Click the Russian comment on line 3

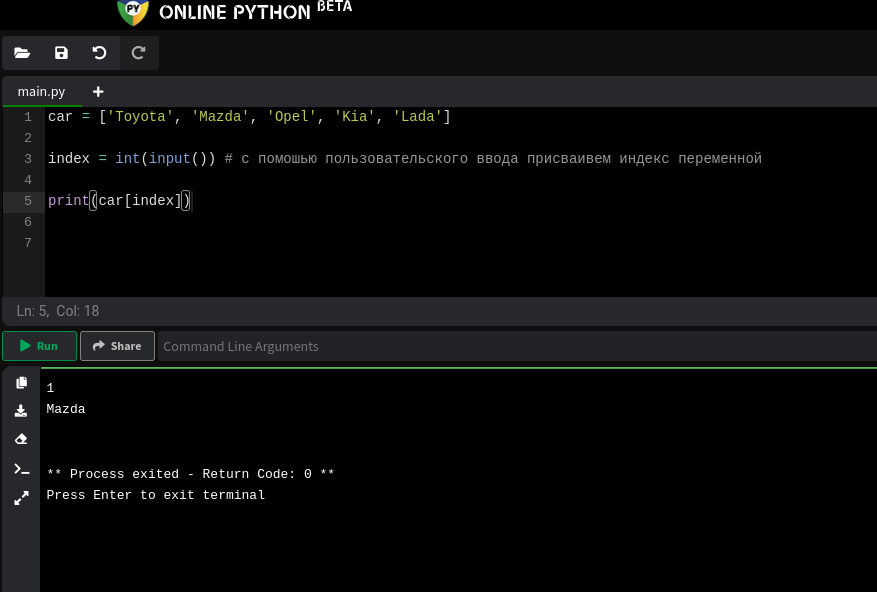(x=493, y=158)
